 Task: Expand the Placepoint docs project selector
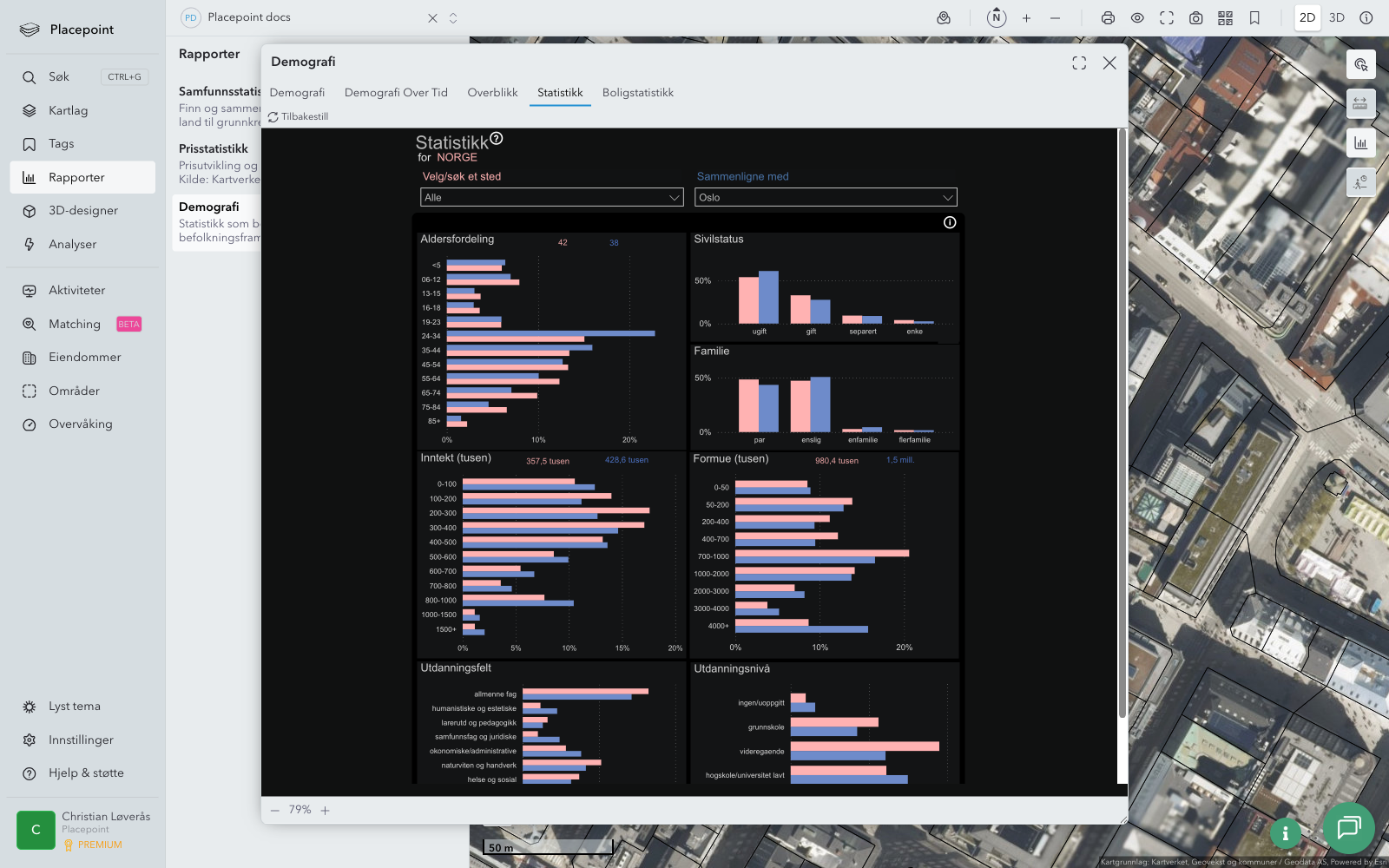pyautogui.click(x=453, y=18)
